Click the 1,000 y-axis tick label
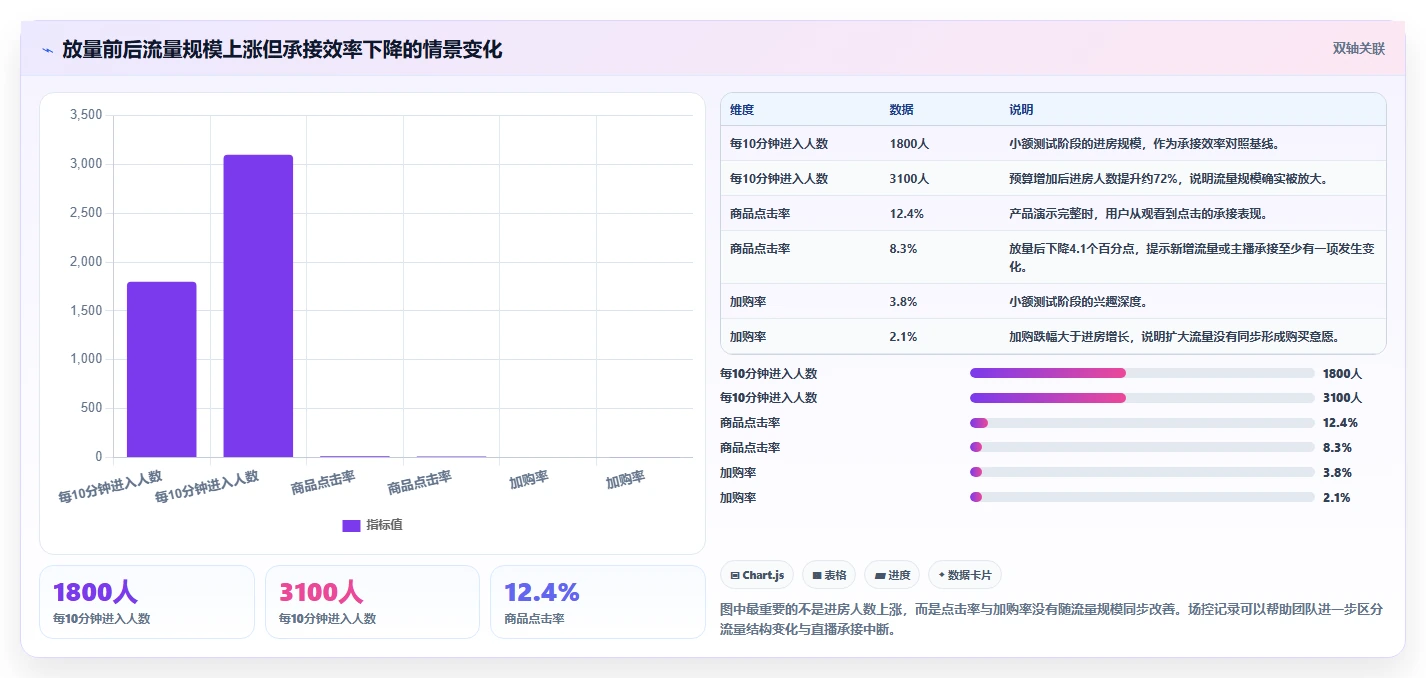Viewport: 1426px width, 678px height. [86, 359]
